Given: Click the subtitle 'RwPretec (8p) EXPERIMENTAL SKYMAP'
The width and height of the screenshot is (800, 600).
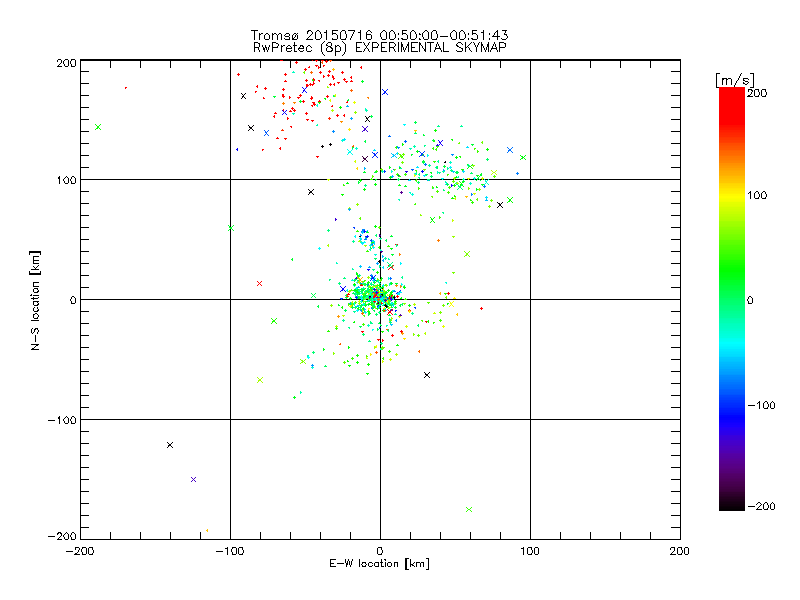Looking at the screenshot, I should pos(379,47).
